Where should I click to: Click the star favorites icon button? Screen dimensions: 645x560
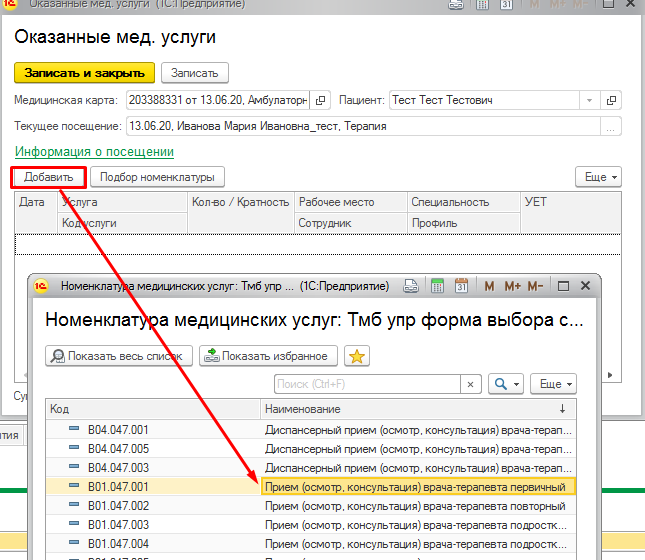pos(355,355)
